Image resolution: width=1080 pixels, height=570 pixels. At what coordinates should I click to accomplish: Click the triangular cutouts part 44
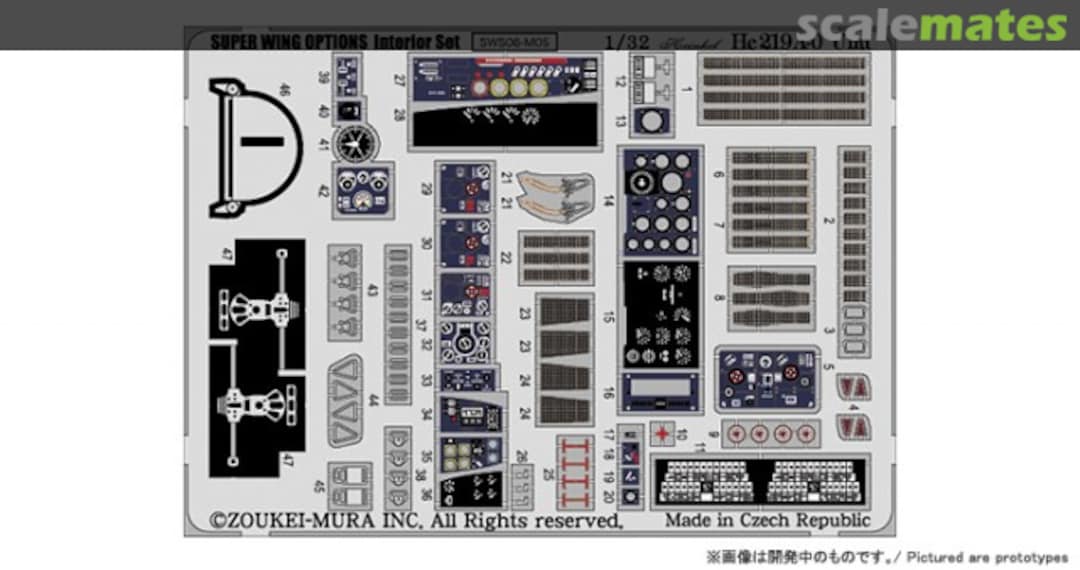point(351,400)
